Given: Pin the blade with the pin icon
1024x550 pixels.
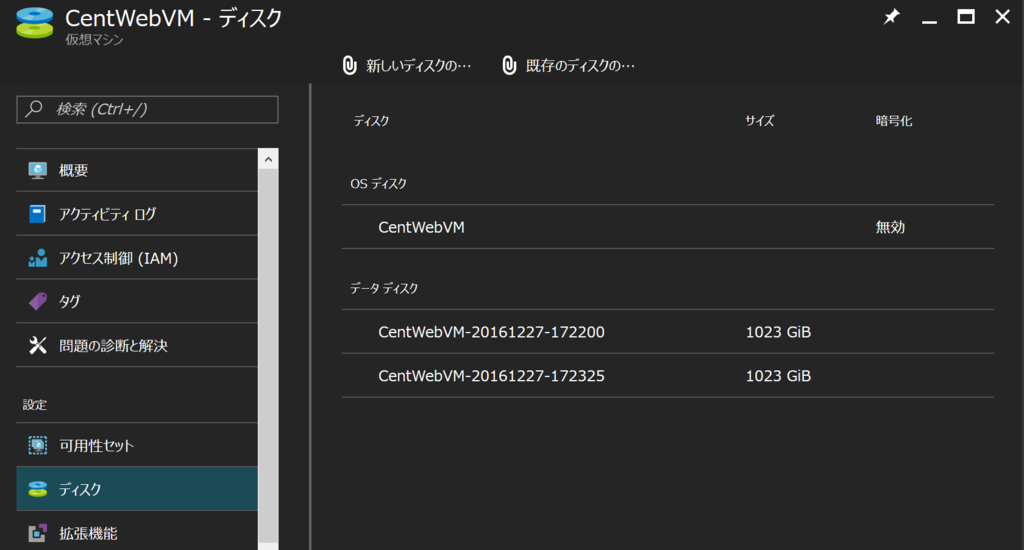Looking at the screenshot, I should click(x=891, y=16).
